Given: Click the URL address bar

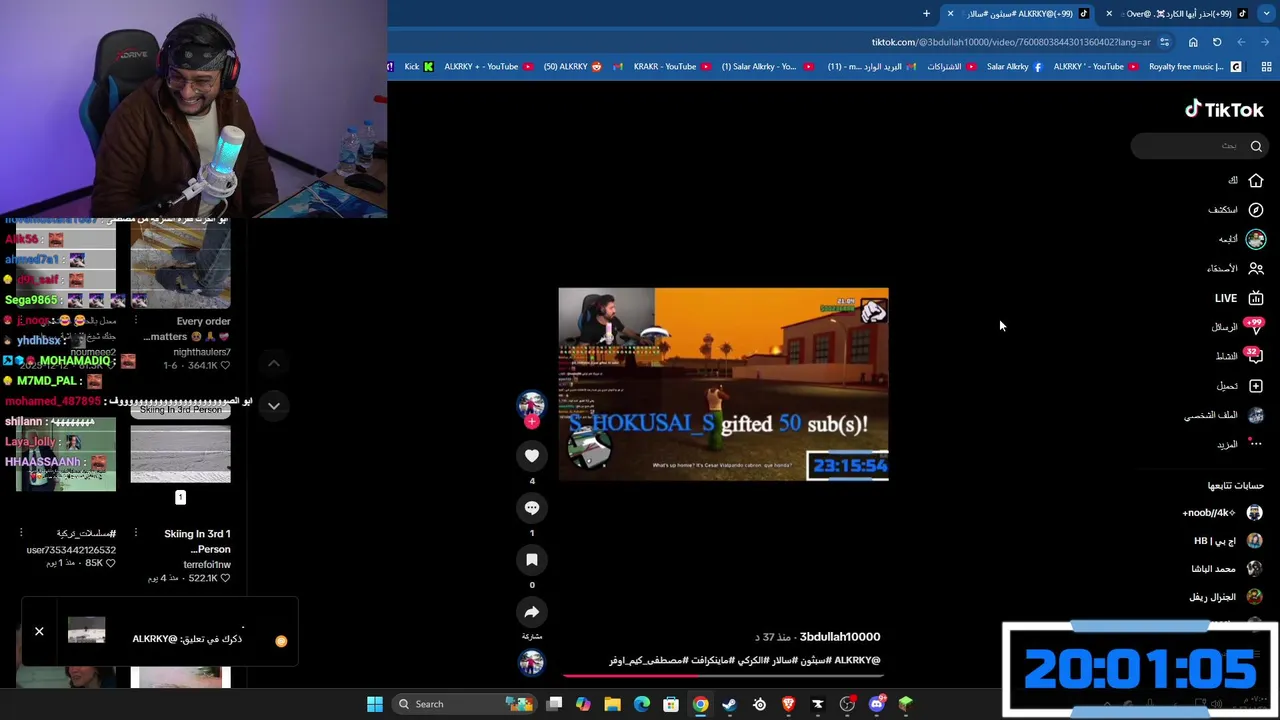Looking at the screenshot, I should [1010, 42].
